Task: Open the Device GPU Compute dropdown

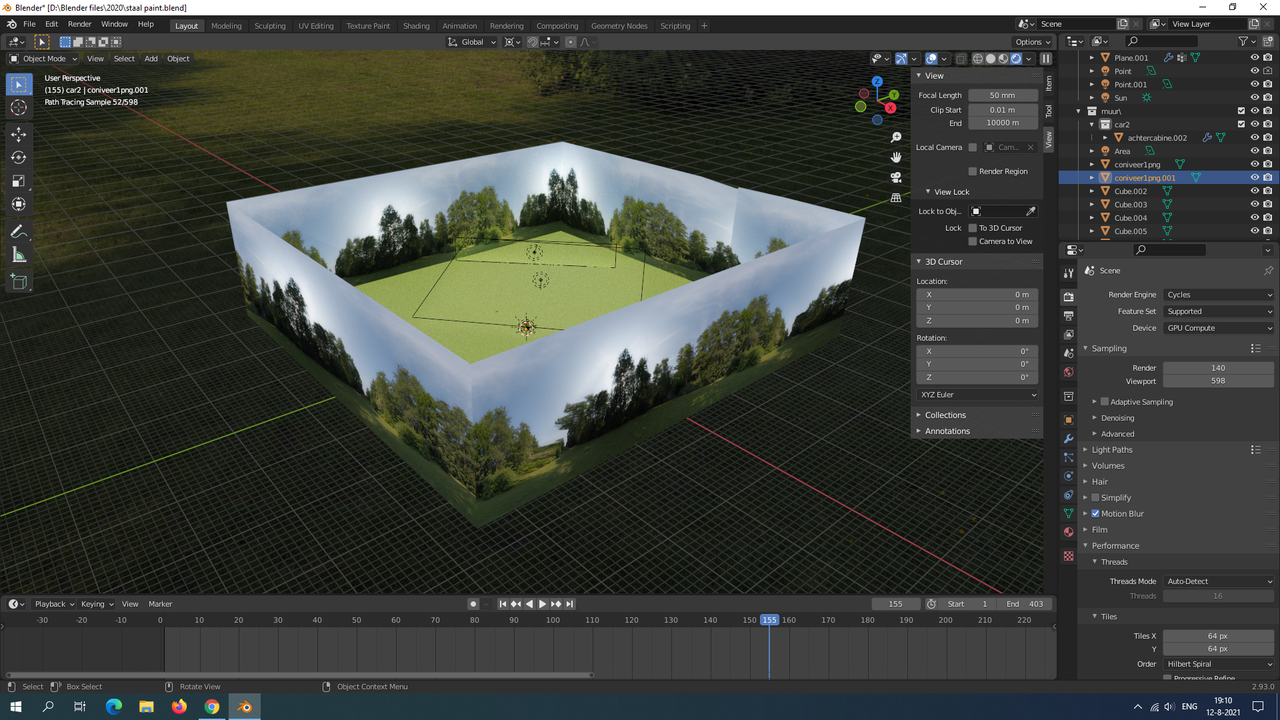Action: pos(1219,328)
